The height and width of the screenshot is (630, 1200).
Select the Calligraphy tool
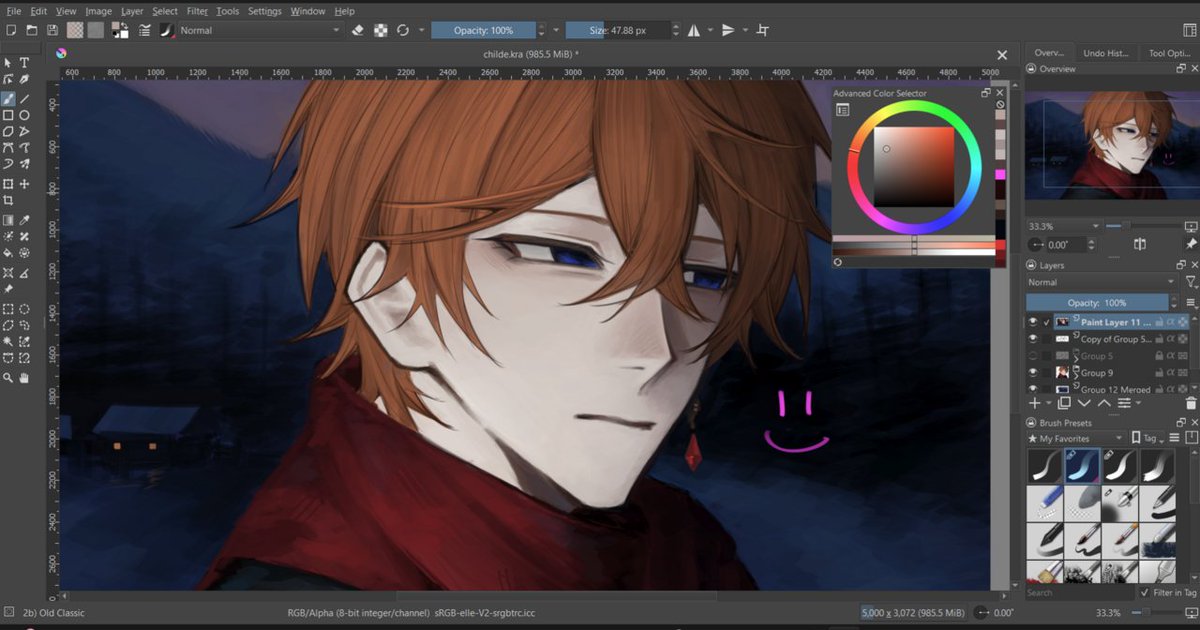click(x=25, y=80)
